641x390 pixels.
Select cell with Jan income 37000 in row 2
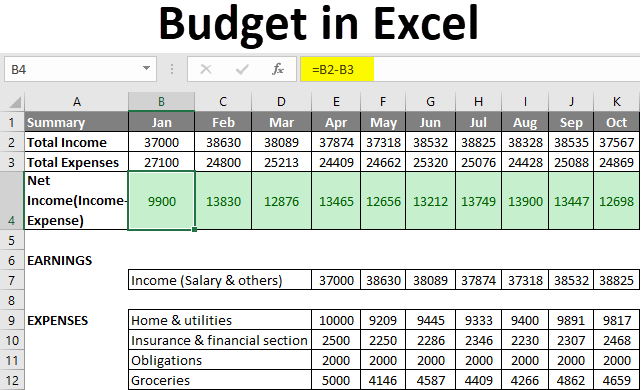pos(161,142)
